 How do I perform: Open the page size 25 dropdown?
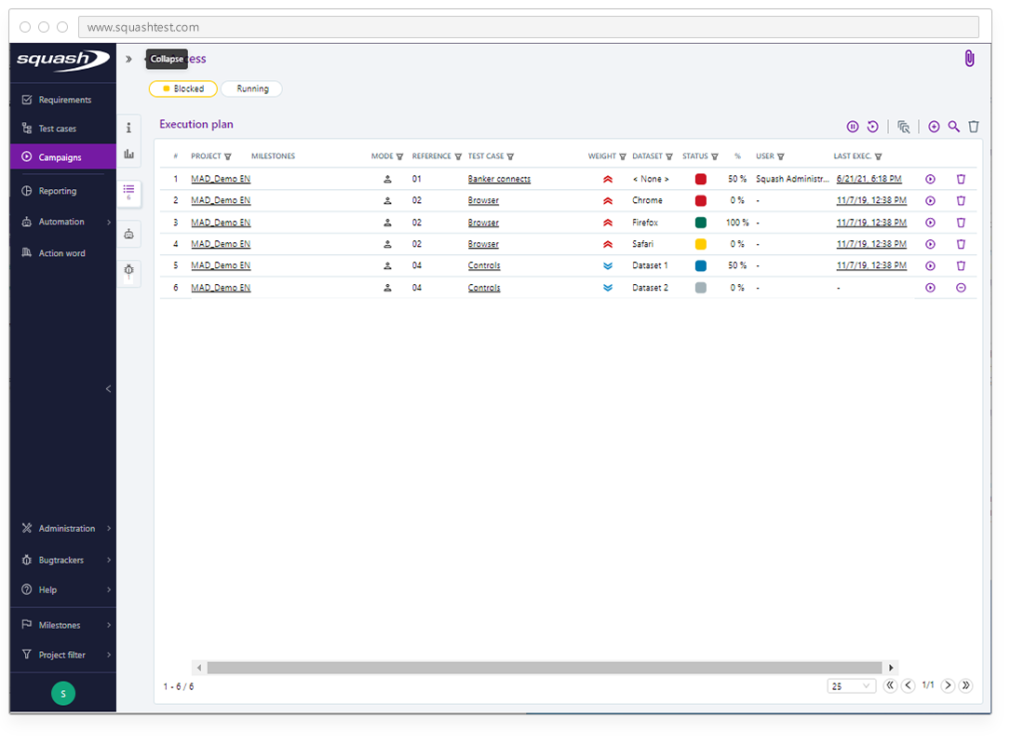(x=851, y=686)
